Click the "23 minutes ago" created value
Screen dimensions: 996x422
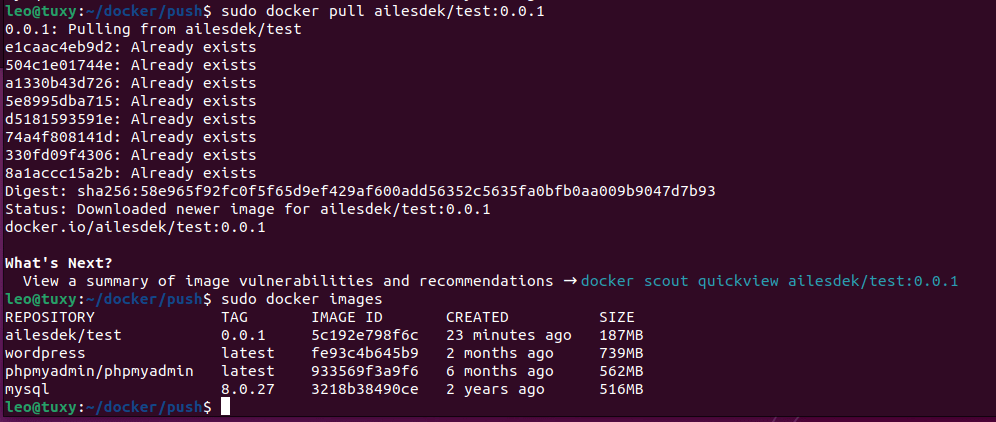[509, 335]
